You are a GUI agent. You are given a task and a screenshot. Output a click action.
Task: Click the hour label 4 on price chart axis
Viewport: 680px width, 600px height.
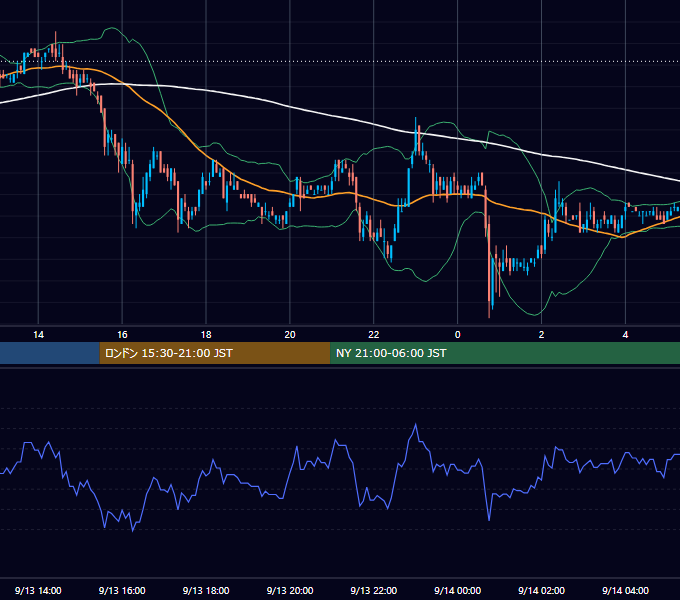pos(625,335)
